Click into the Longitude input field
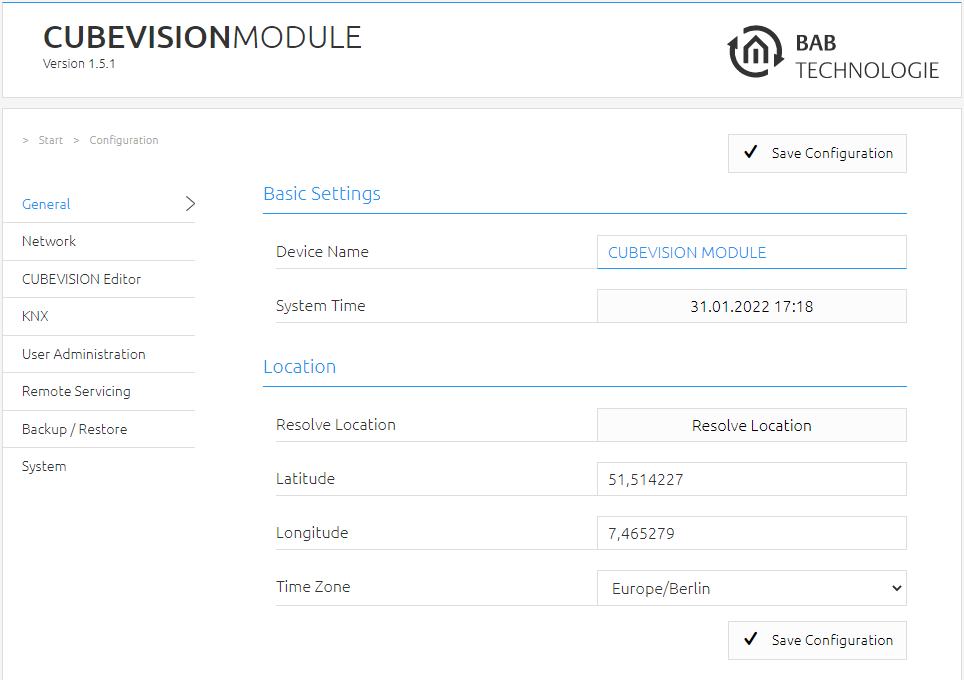 click(751, 533)
